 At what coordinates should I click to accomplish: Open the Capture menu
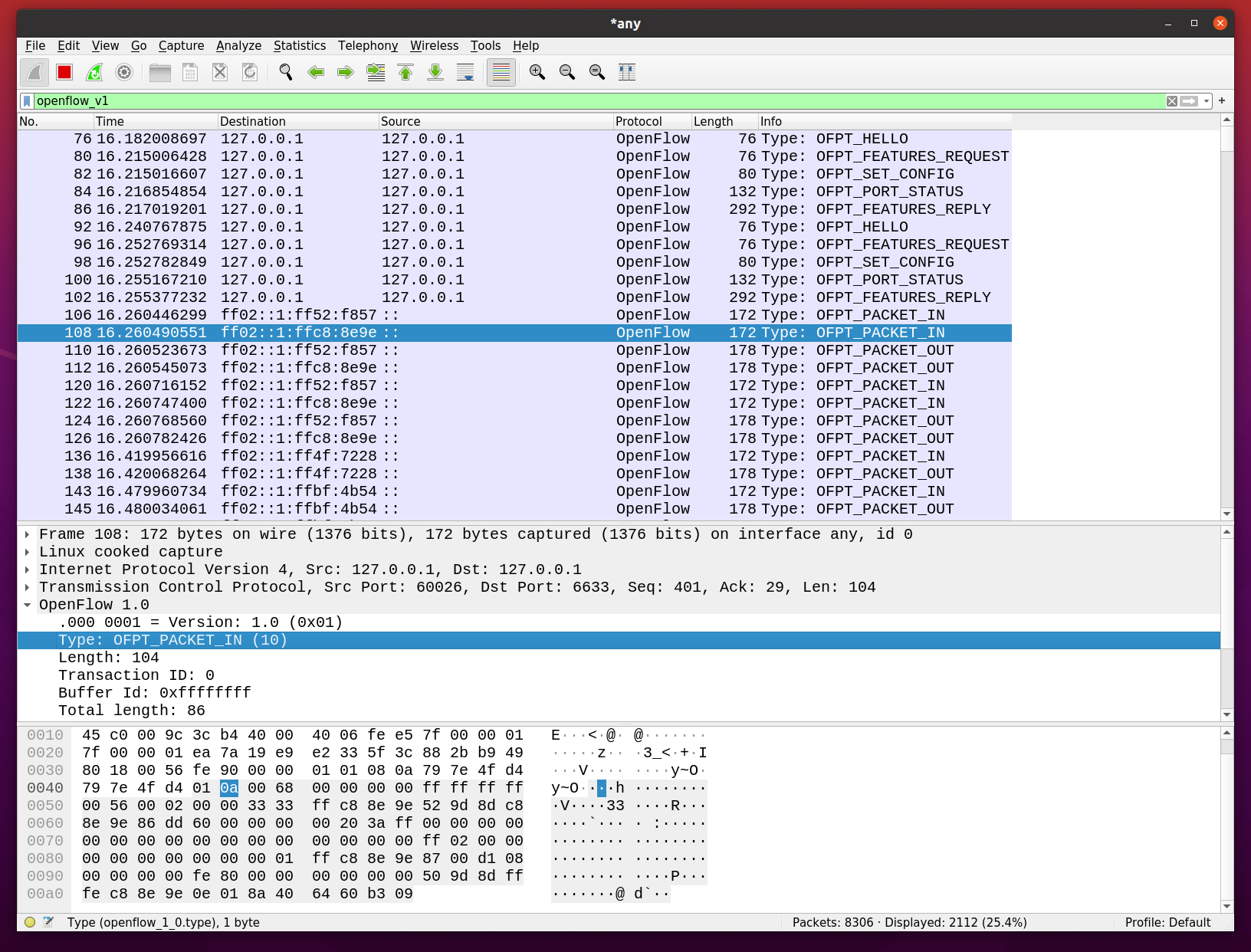click(182, 46)
